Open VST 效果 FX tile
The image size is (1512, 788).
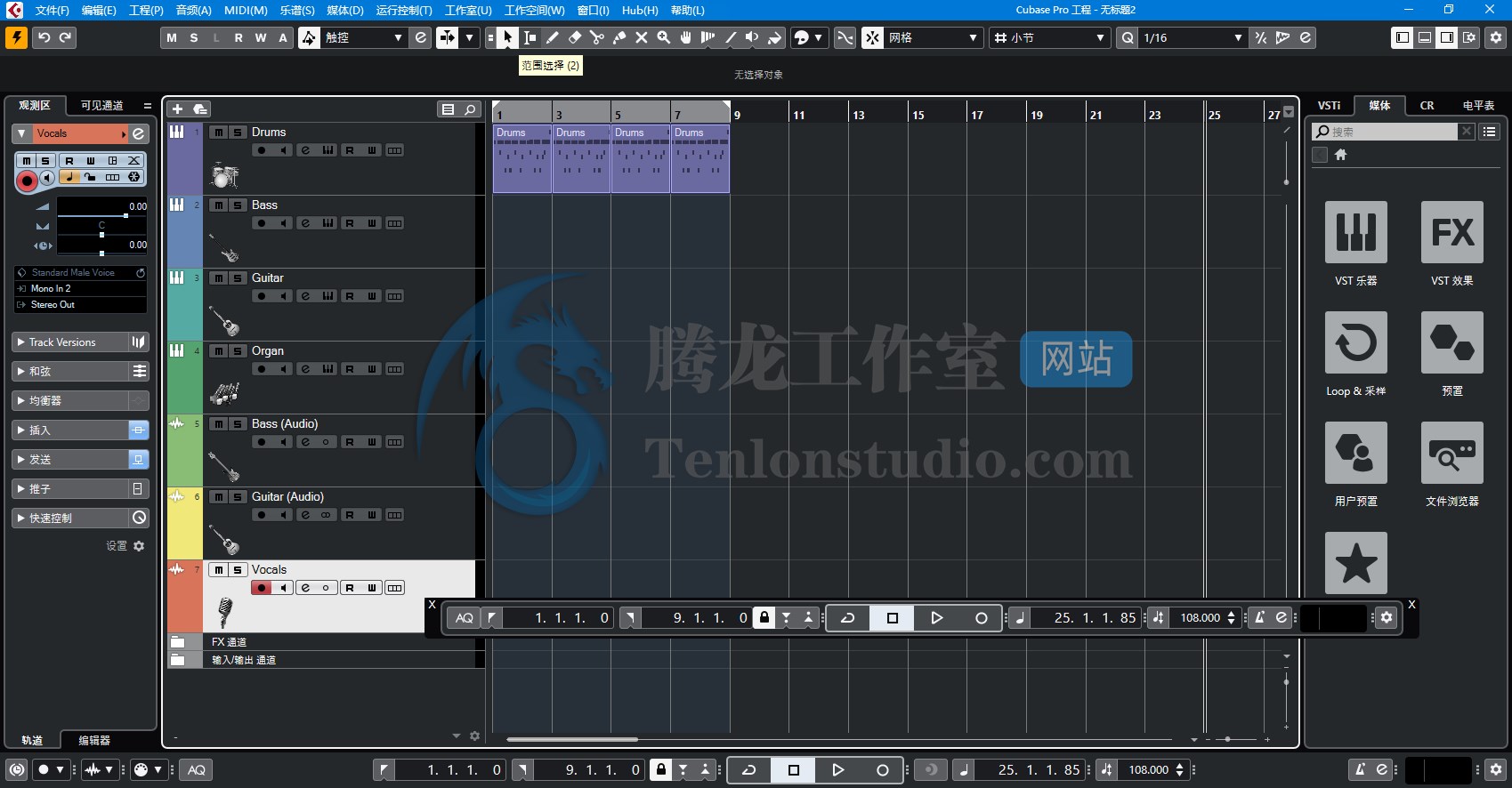pyautogui.click(x=1451, y=232)
